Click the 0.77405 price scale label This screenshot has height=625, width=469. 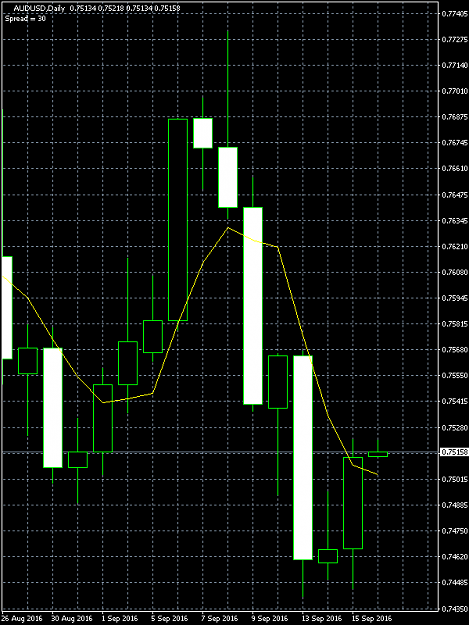[455, 14]
